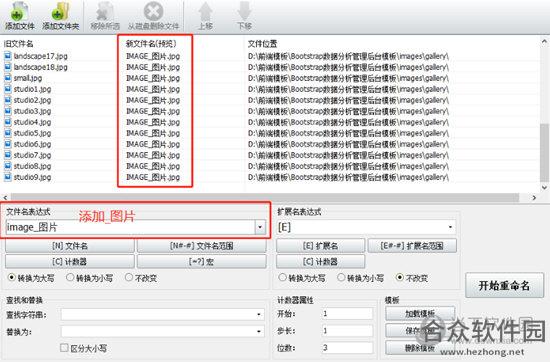This screenshot has width=550, height=362.
Task: Click the vertical scrollbar down arrow
Action: pos(544,187)
